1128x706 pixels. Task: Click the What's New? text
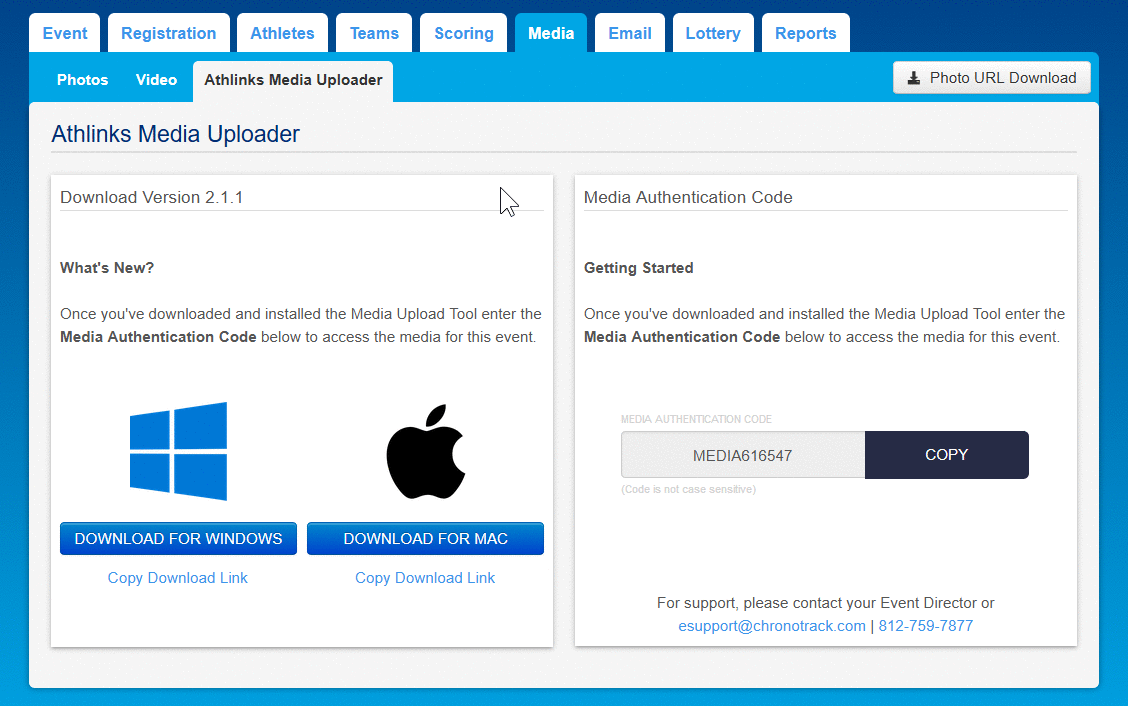[107, 268]
